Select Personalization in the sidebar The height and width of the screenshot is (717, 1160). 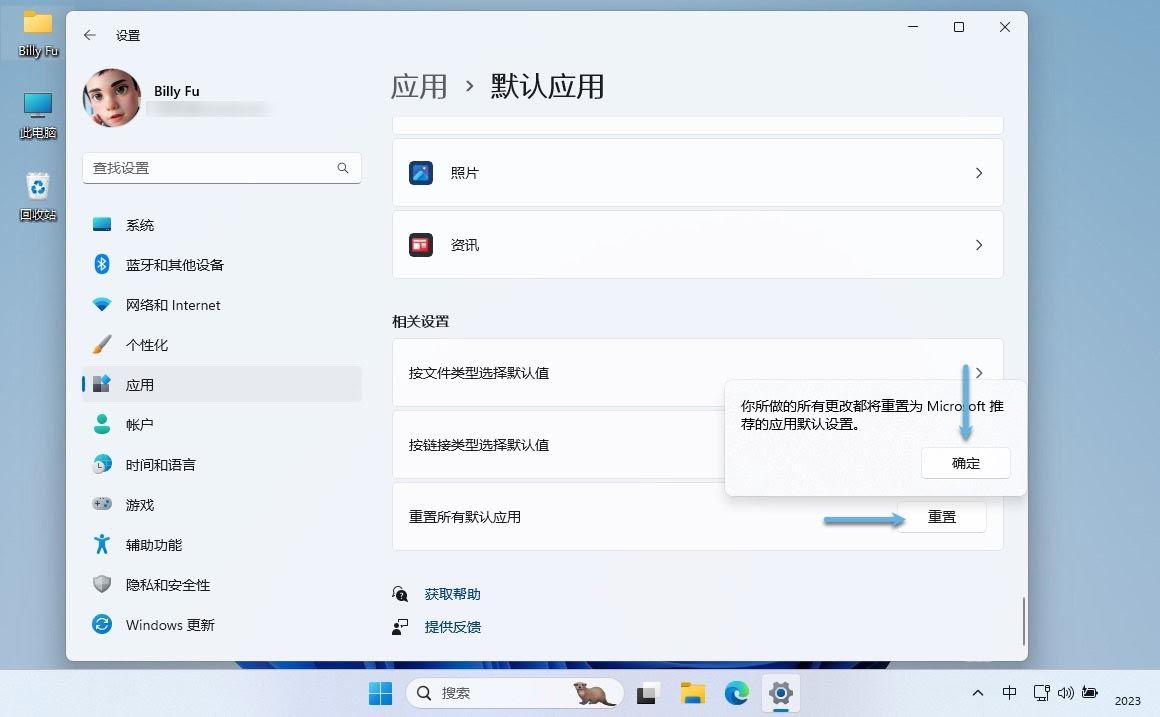pos(146,345)
